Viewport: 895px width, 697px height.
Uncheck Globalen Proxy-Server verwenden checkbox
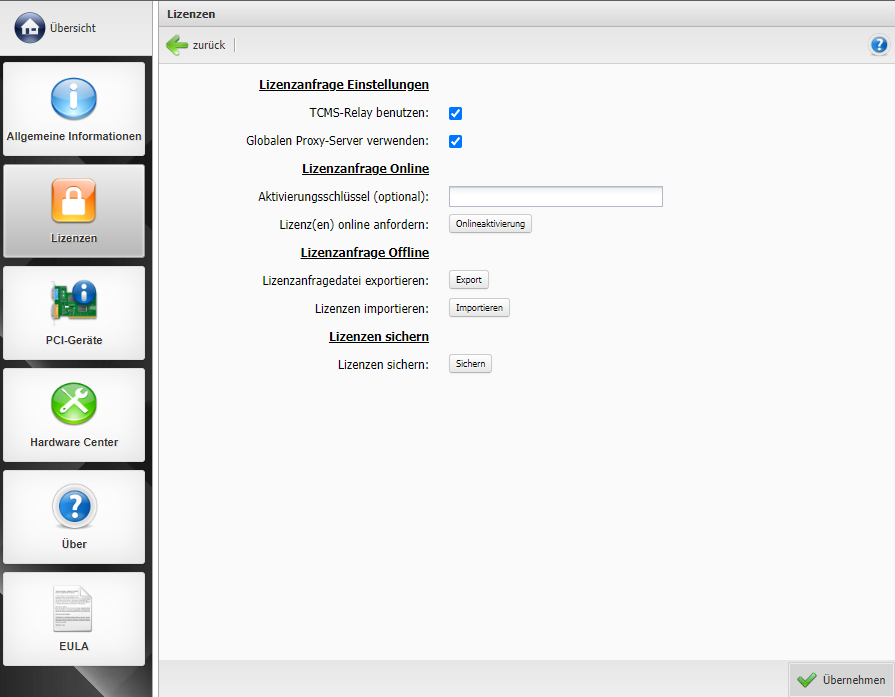pyautogui.click(x=455, y=142)
